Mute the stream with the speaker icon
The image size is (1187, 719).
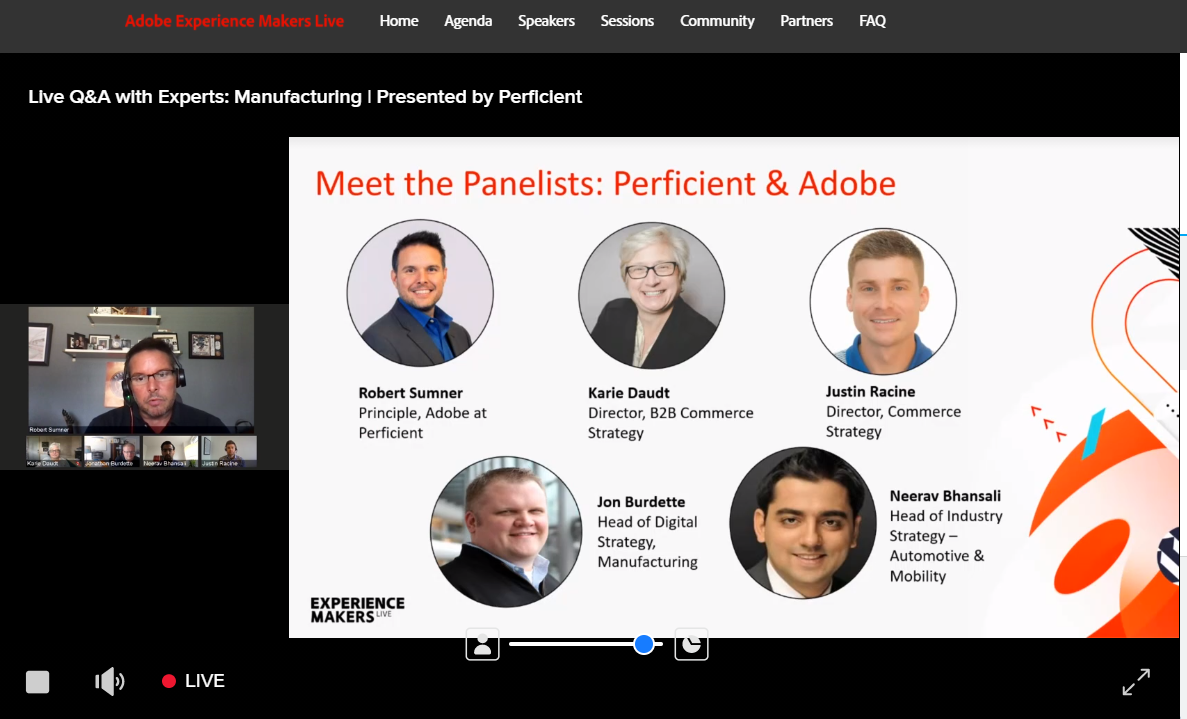110,681
